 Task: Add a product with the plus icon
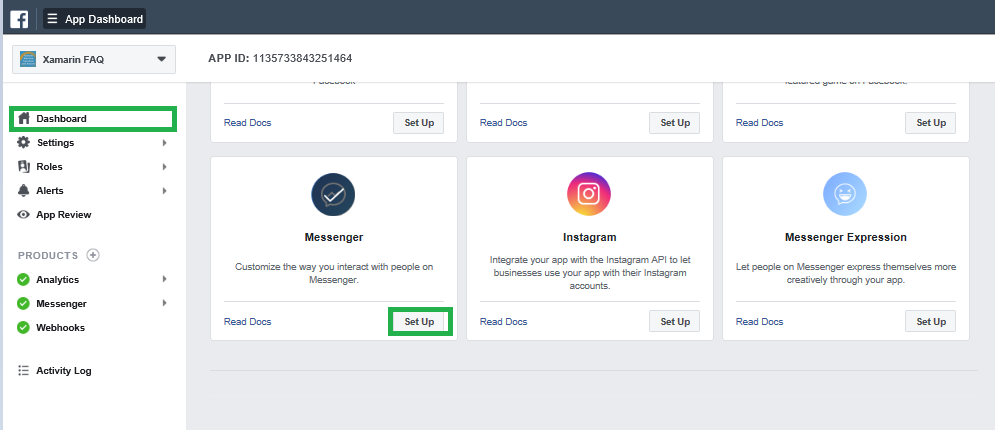pos(93,255)
